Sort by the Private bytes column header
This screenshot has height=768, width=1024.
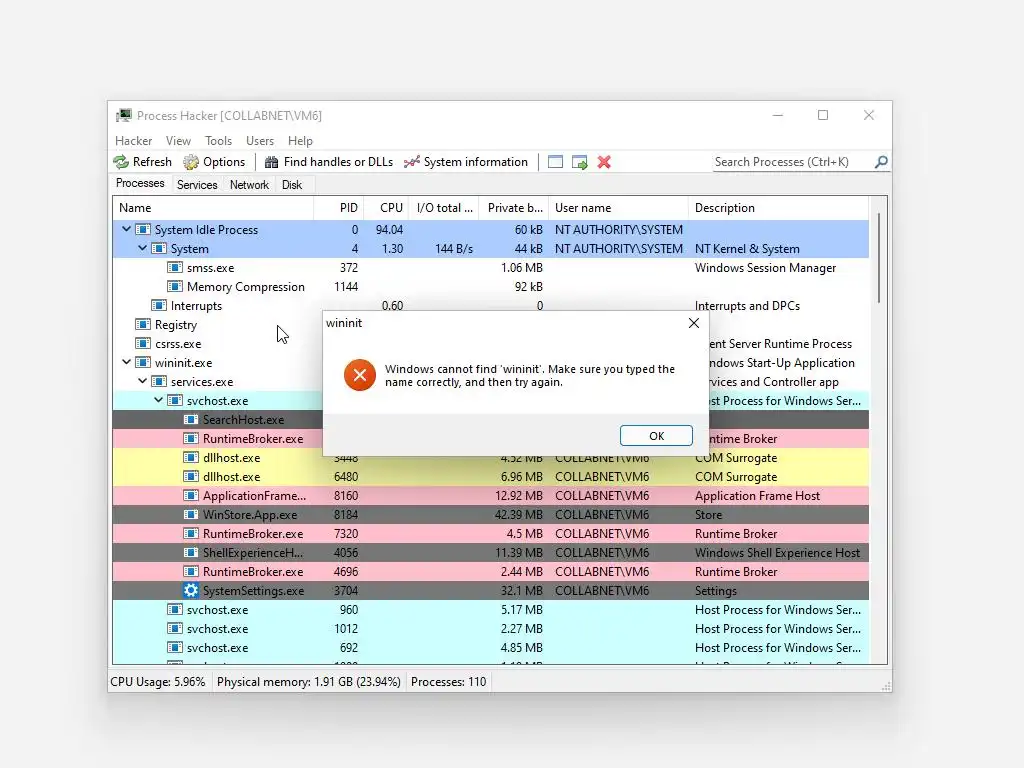[x=514, y=208]
